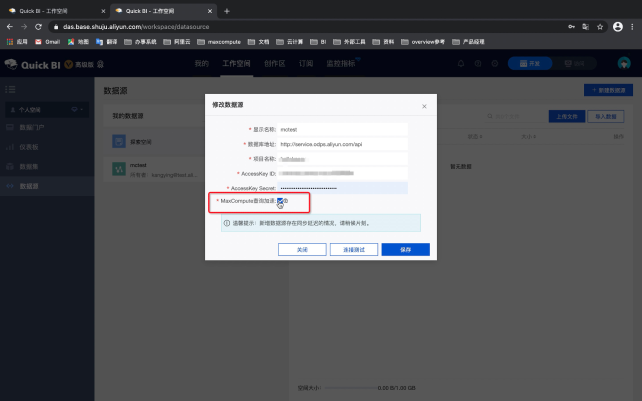
Task: Open the apps bookmark shortcut
Action: tap(17, 42)
